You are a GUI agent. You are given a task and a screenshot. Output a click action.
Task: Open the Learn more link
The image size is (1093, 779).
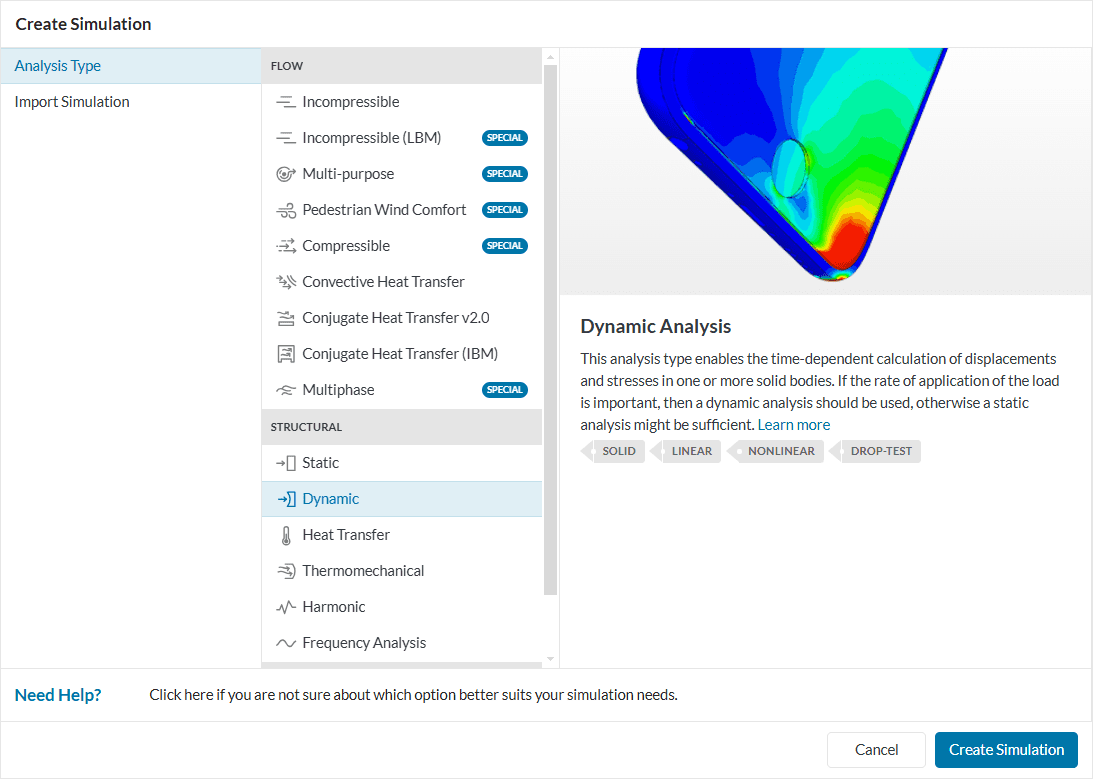tap(793, 424)
